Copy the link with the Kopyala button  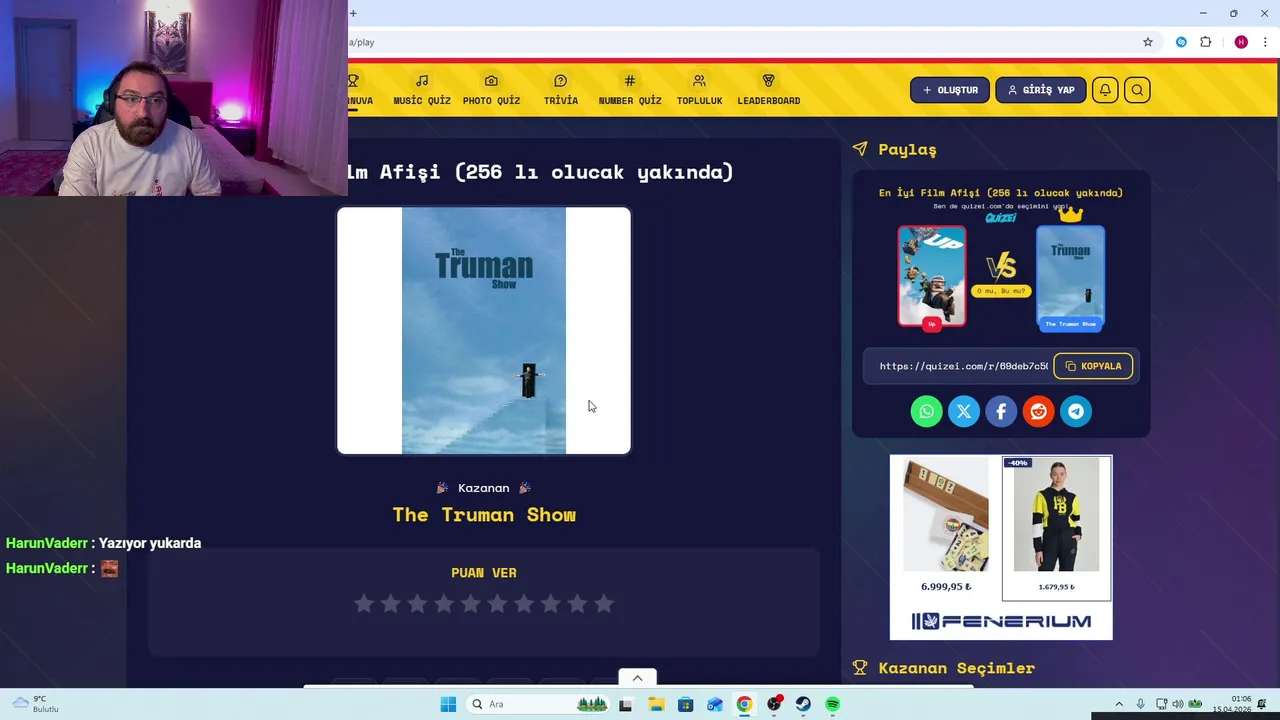(x=1093, y=366)
